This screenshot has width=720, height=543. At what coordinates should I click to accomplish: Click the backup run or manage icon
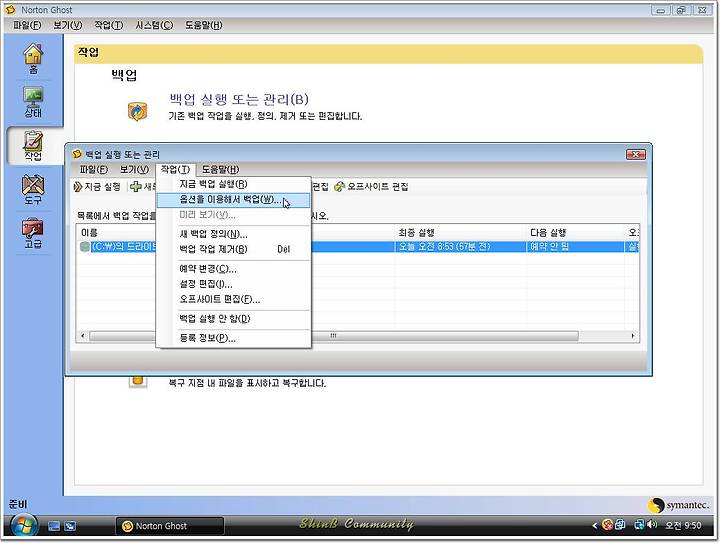pos(137,112)
